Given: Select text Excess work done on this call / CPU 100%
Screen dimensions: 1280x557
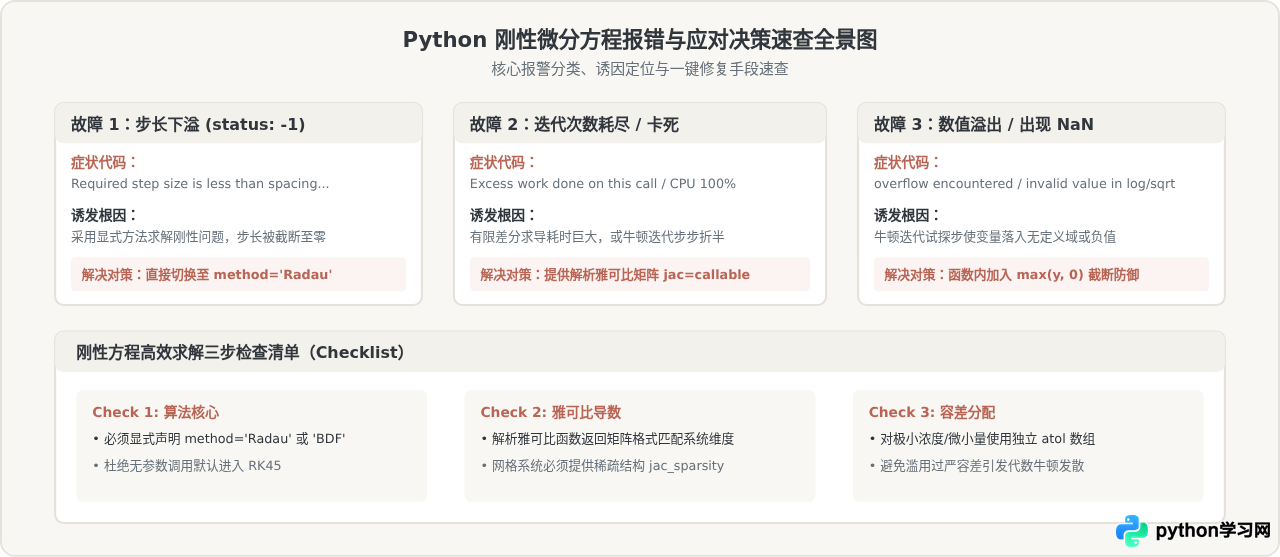Looking at the screenshot, I should coord(603,184).
